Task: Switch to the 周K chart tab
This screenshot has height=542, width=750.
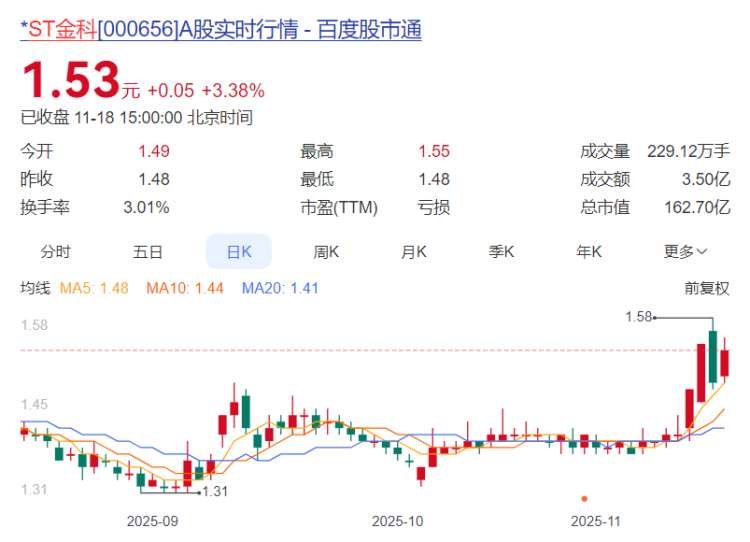Action: 326,252
